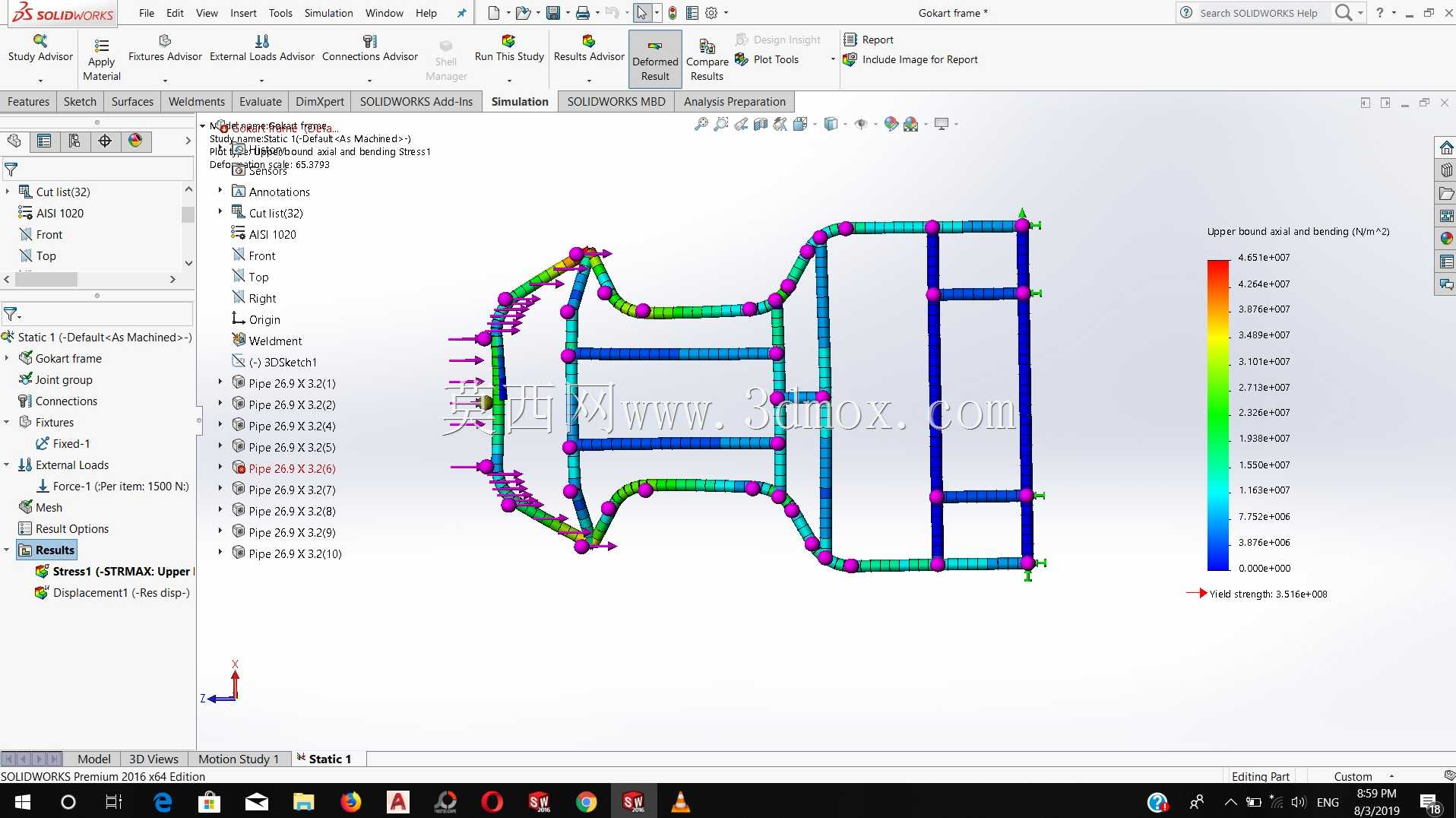The image size is (1456, 818).
Task: Open Google Chrome from the taskbar
Action: click(586, 801)
